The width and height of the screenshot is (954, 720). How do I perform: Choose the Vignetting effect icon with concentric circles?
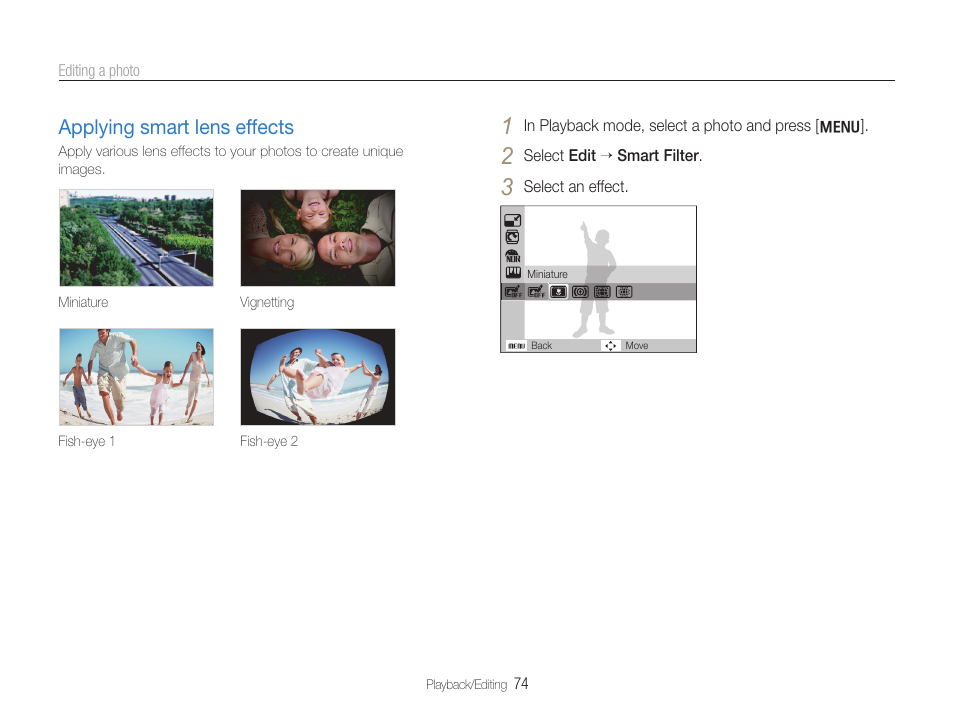(x=580, y=292)
